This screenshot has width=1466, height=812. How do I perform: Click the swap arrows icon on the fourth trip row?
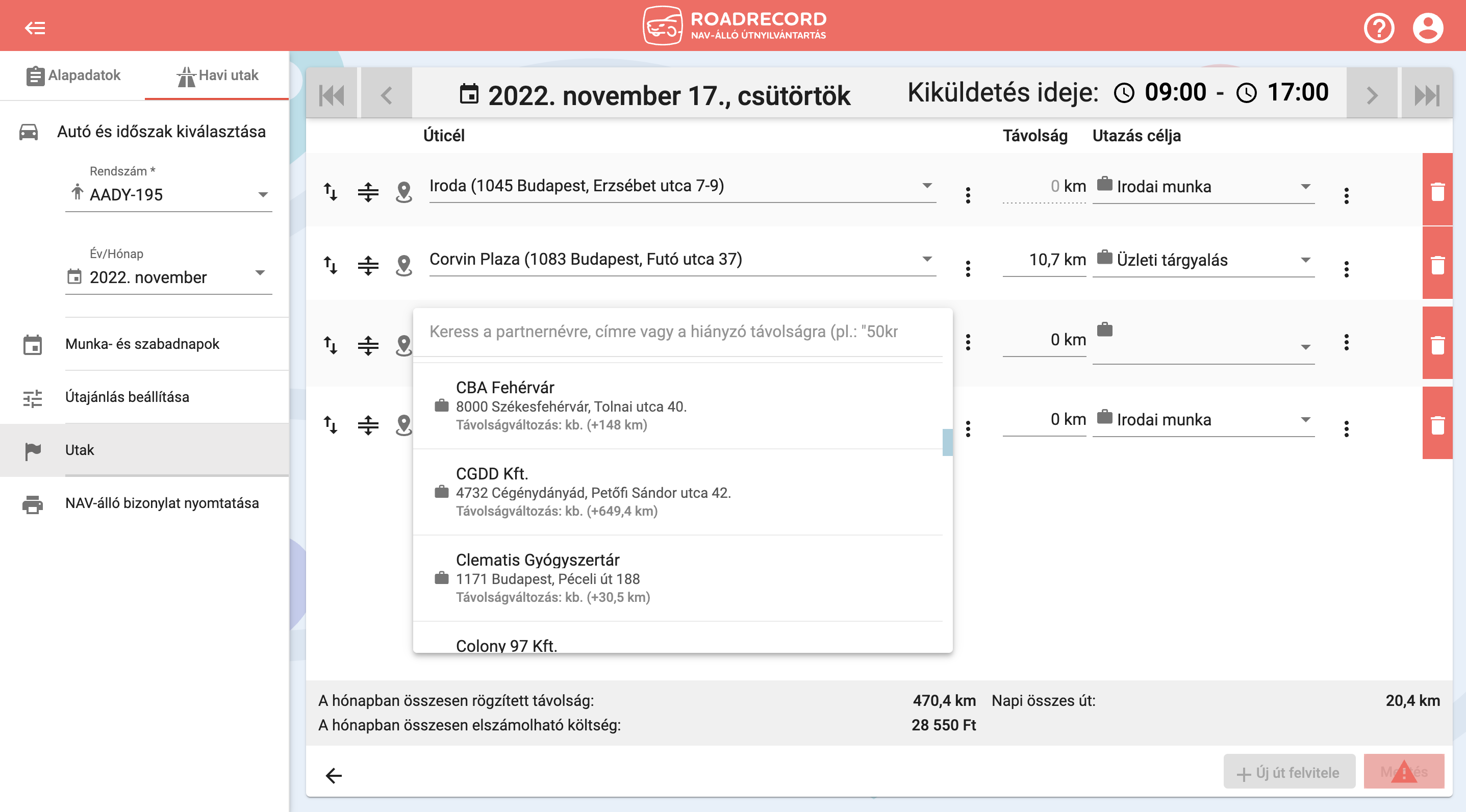click(x=331, y=424)
